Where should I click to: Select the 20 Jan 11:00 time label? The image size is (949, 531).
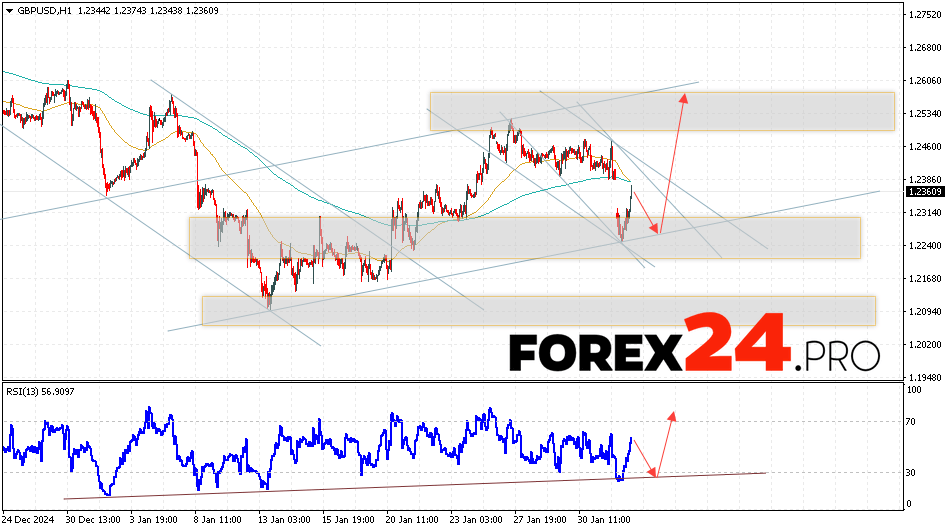[411, 520]
